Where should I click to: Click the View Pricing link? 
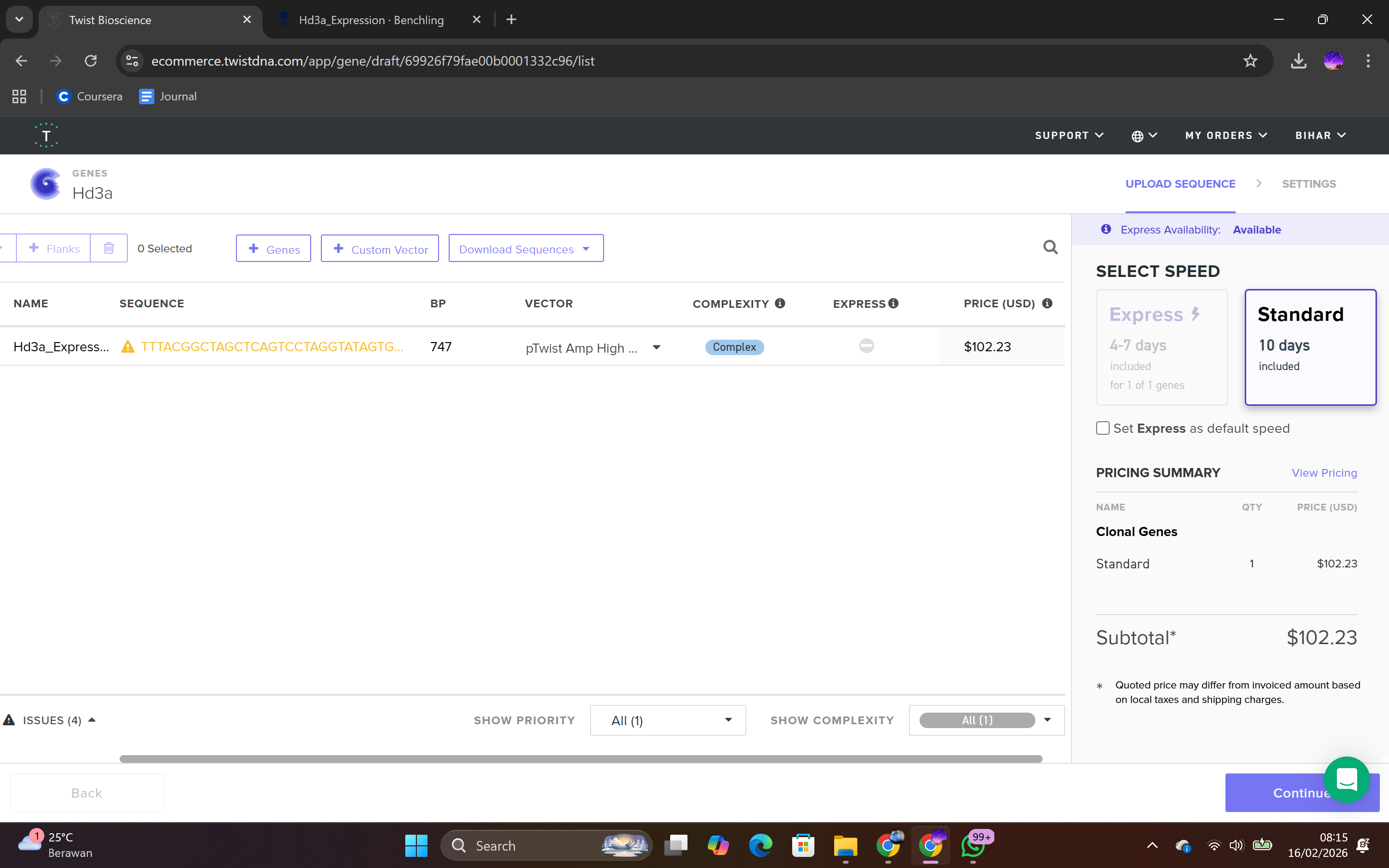click(1324, 472)
